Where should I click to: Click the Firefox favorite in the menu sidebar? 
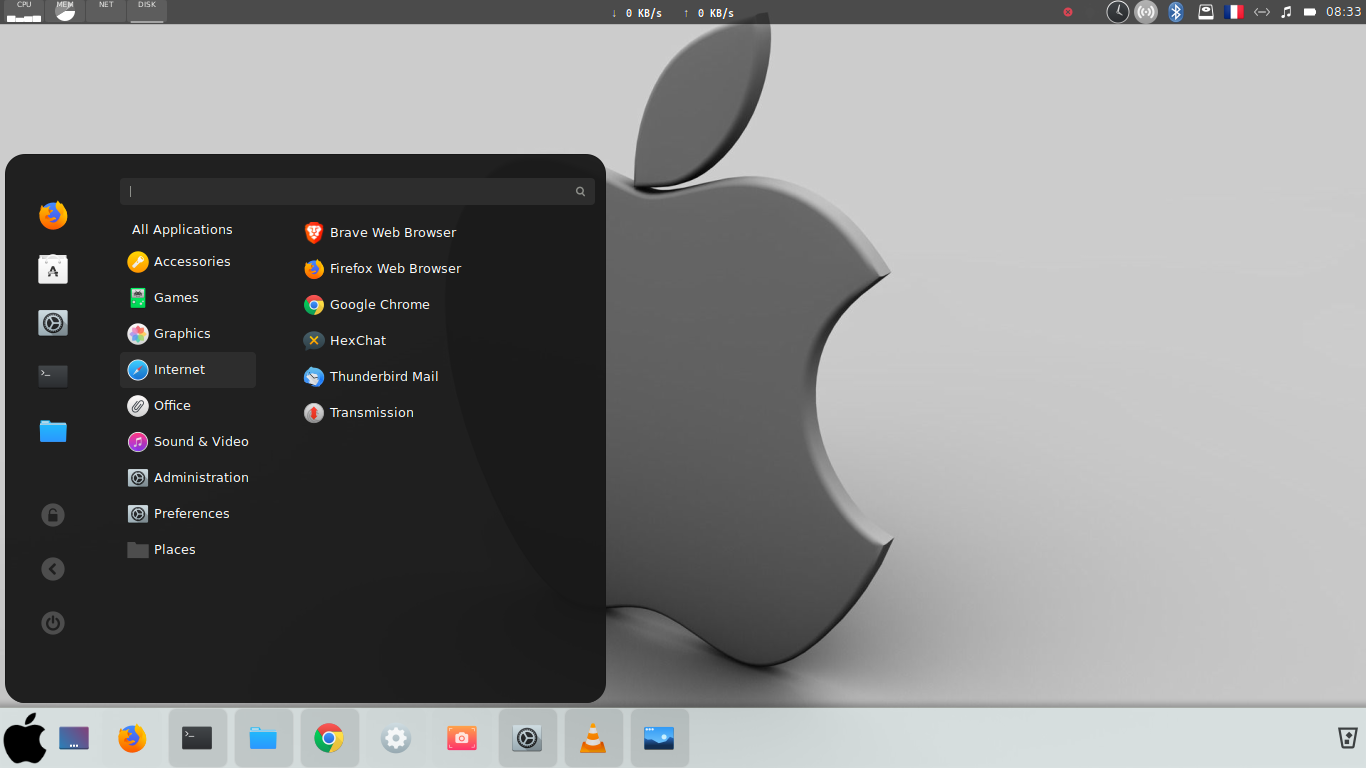tap(53, 215)
